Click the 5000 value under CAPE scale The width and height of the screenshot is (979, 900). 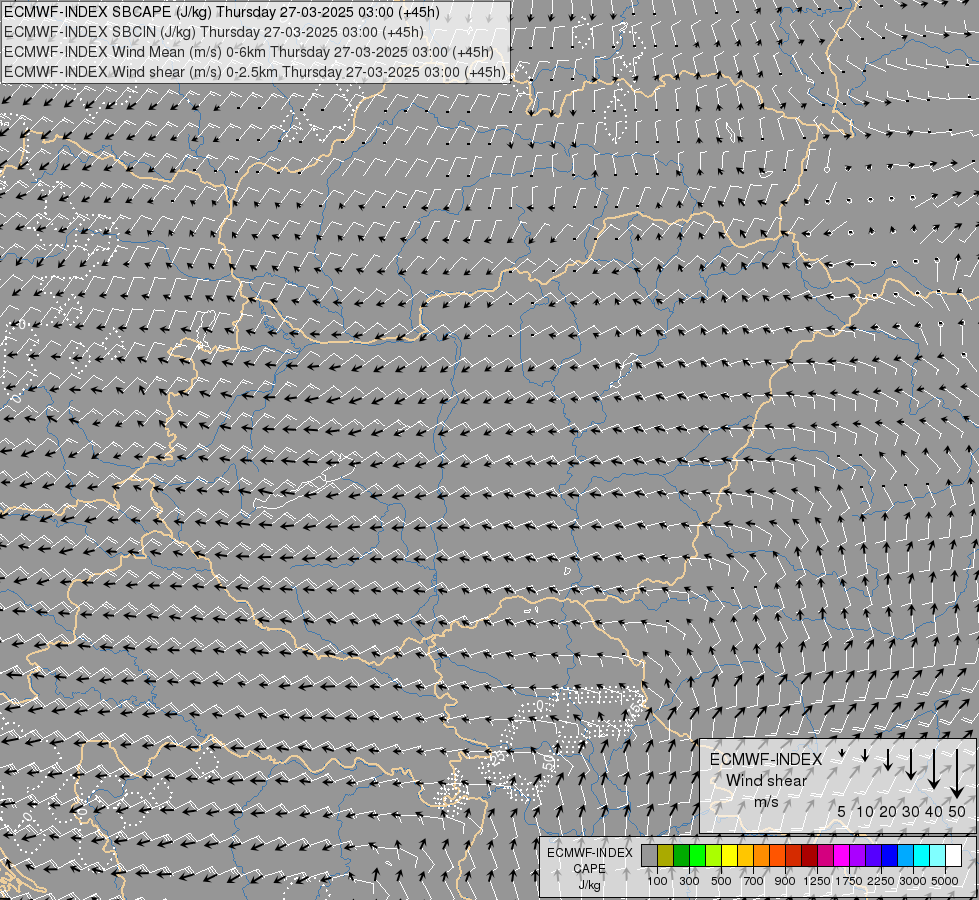tap(945, 881)
